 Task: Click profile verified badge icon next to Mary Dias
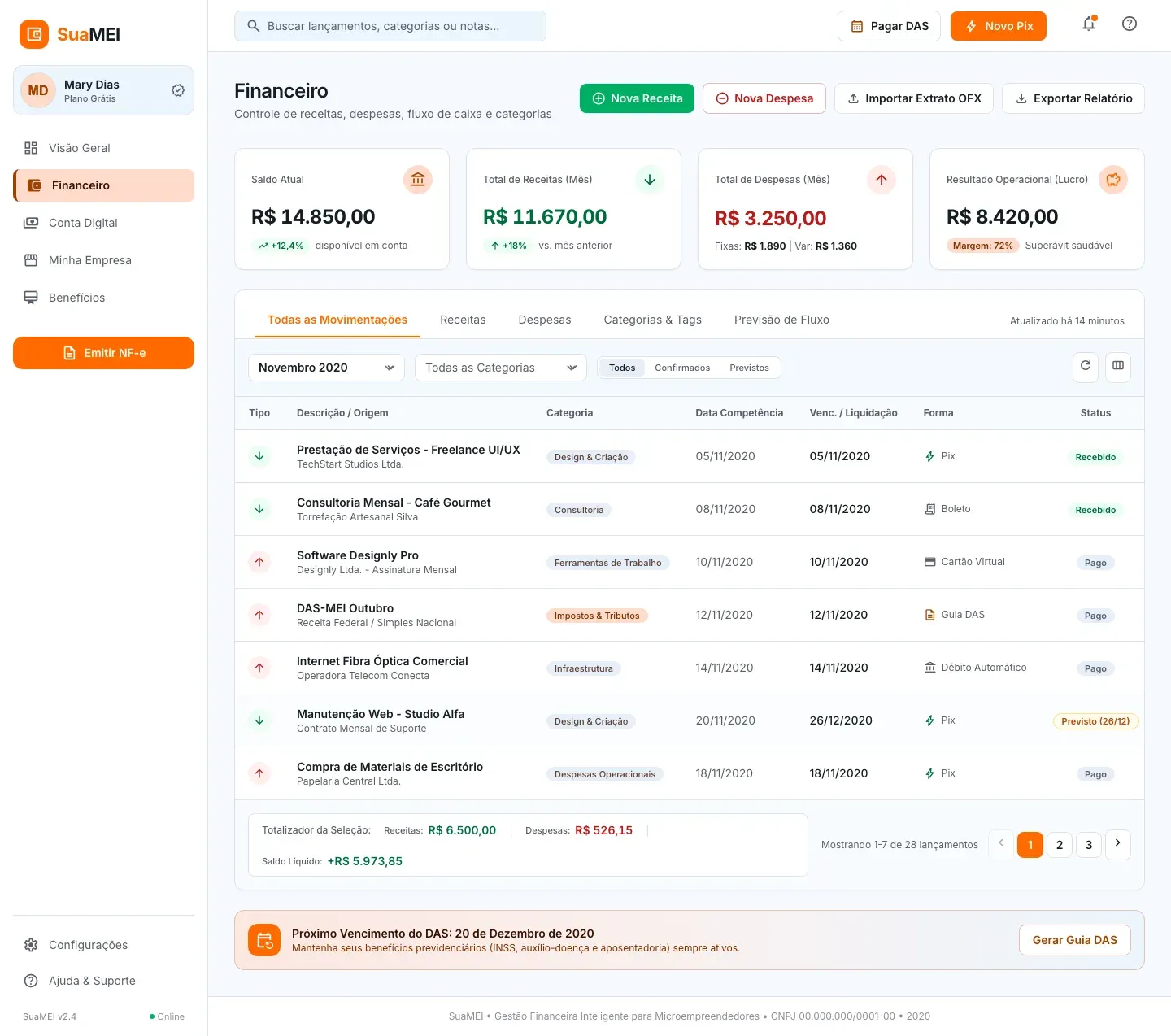pyautogui.click(x=178, y=90)
